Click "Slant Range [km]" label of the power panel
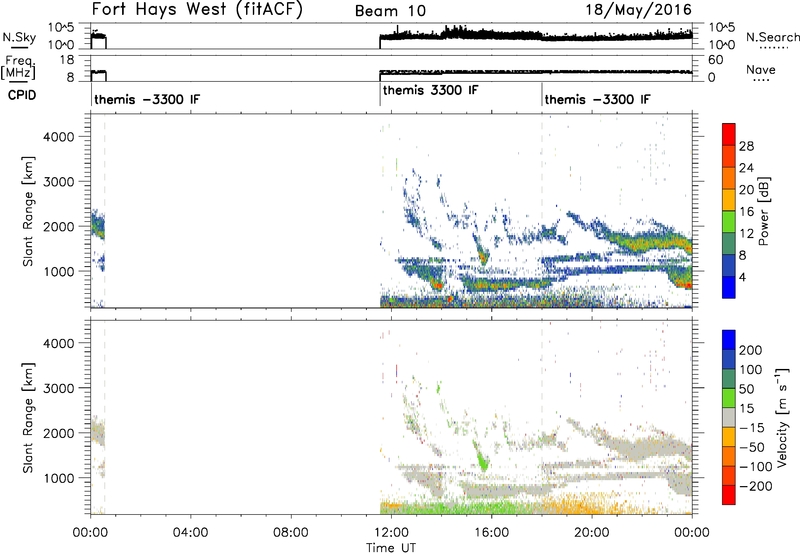 pos(28,211)
